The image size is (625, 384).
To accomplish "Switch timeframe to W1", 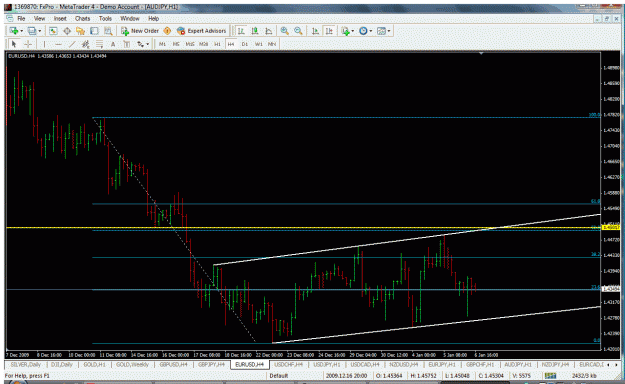I will click(x=259, y=44).
